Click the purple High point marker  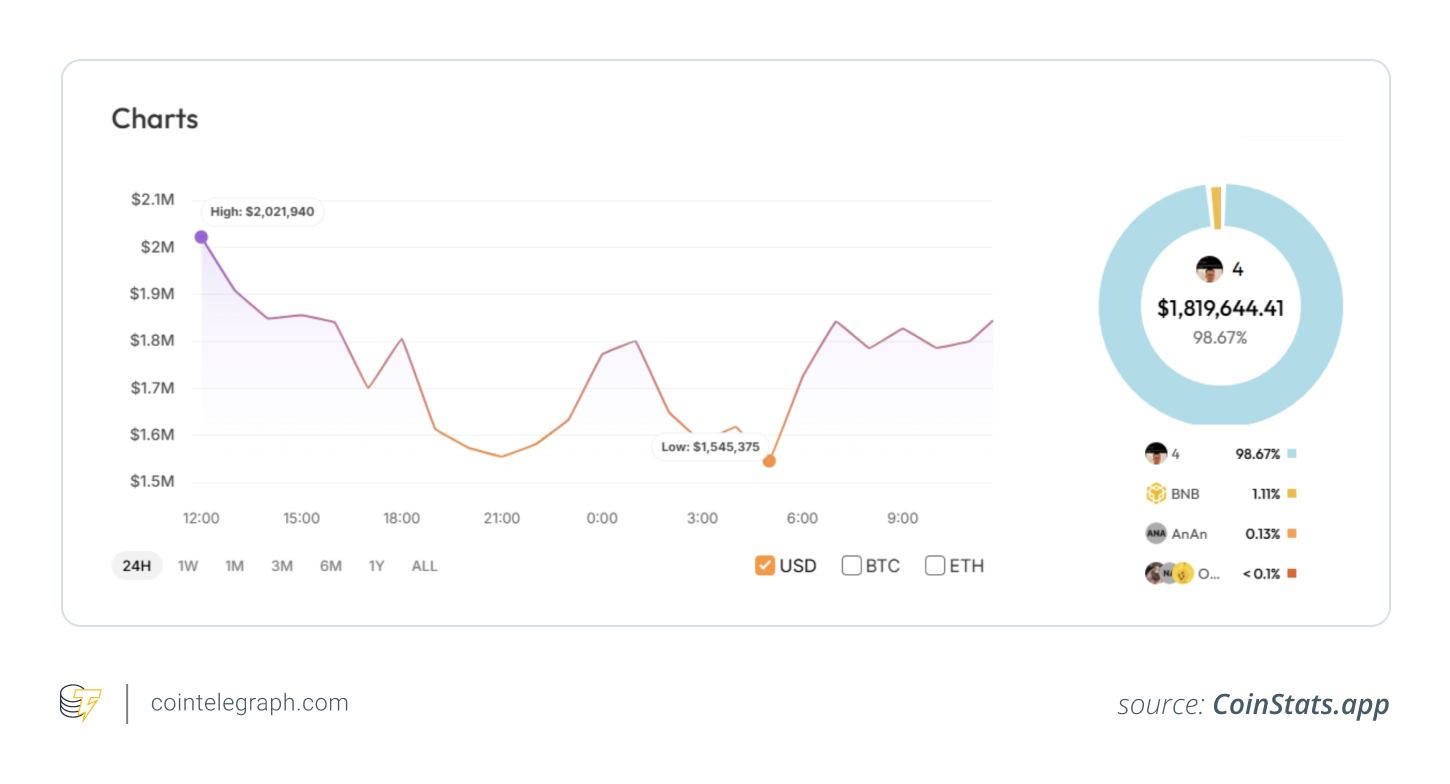click(201, 237)
